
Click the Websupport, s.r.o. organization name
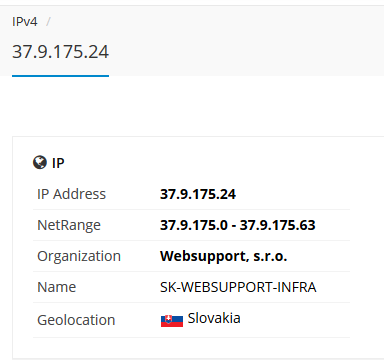point(223,256)
